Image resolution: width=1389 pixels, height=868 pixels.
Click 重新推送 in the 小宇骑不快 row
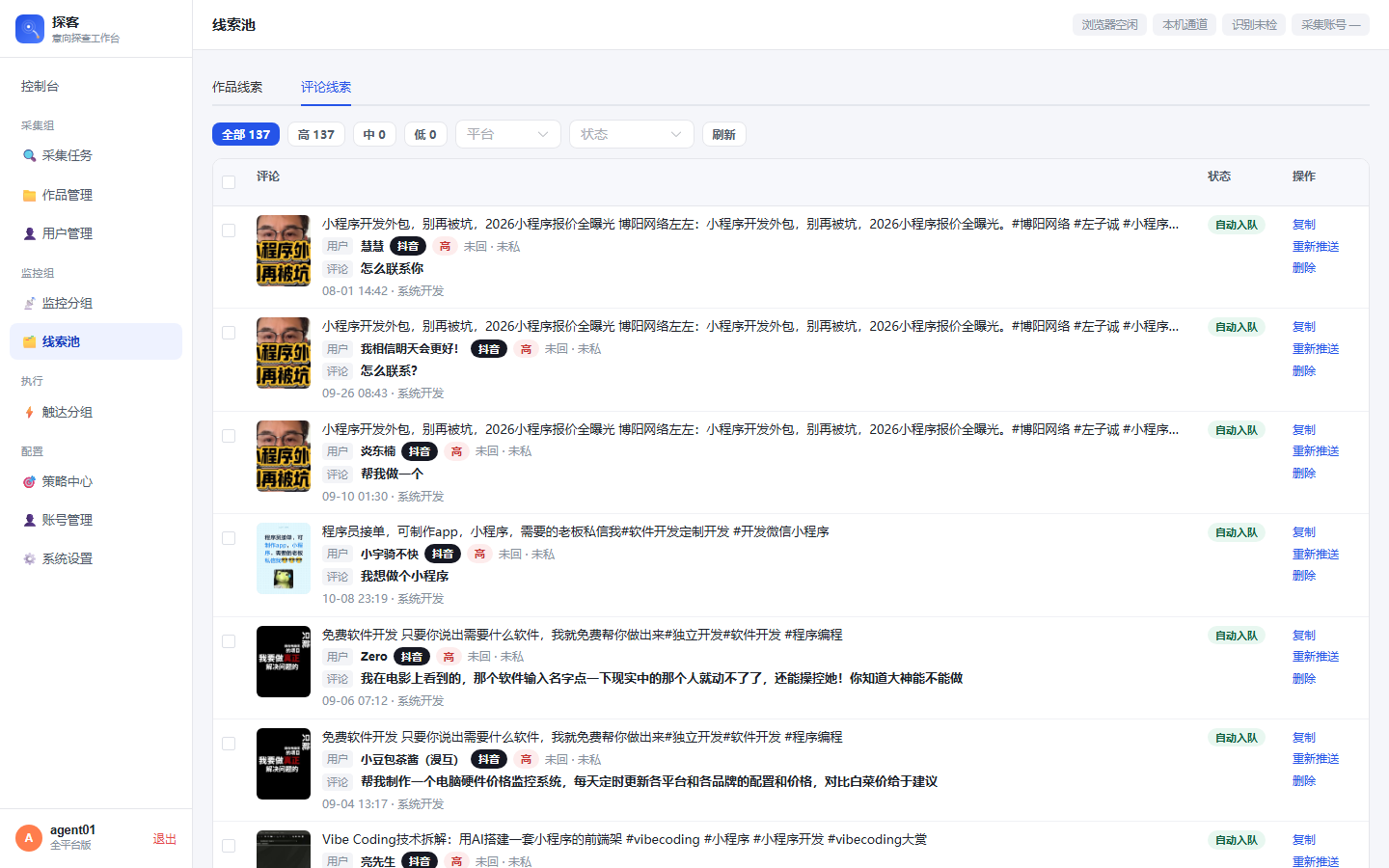pyautogui.click(x=1316, y=555)
